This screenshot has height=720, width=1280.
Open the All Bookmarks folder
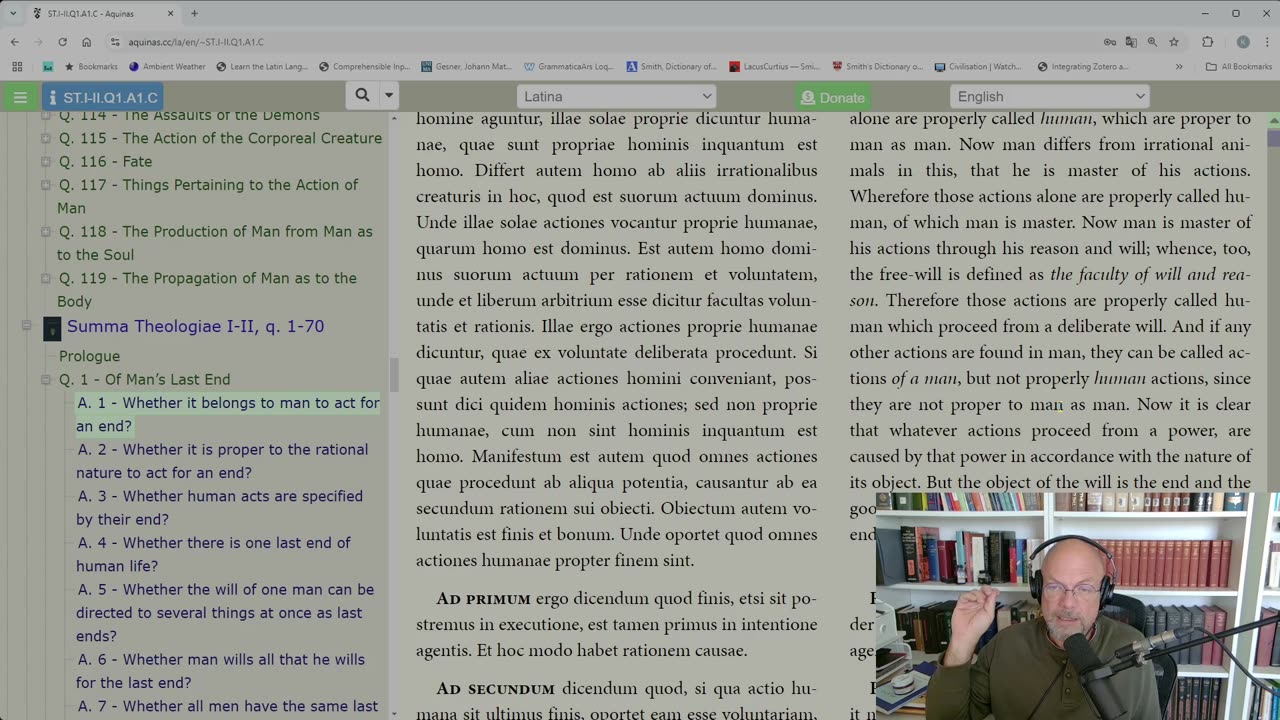coord(1238,67)
